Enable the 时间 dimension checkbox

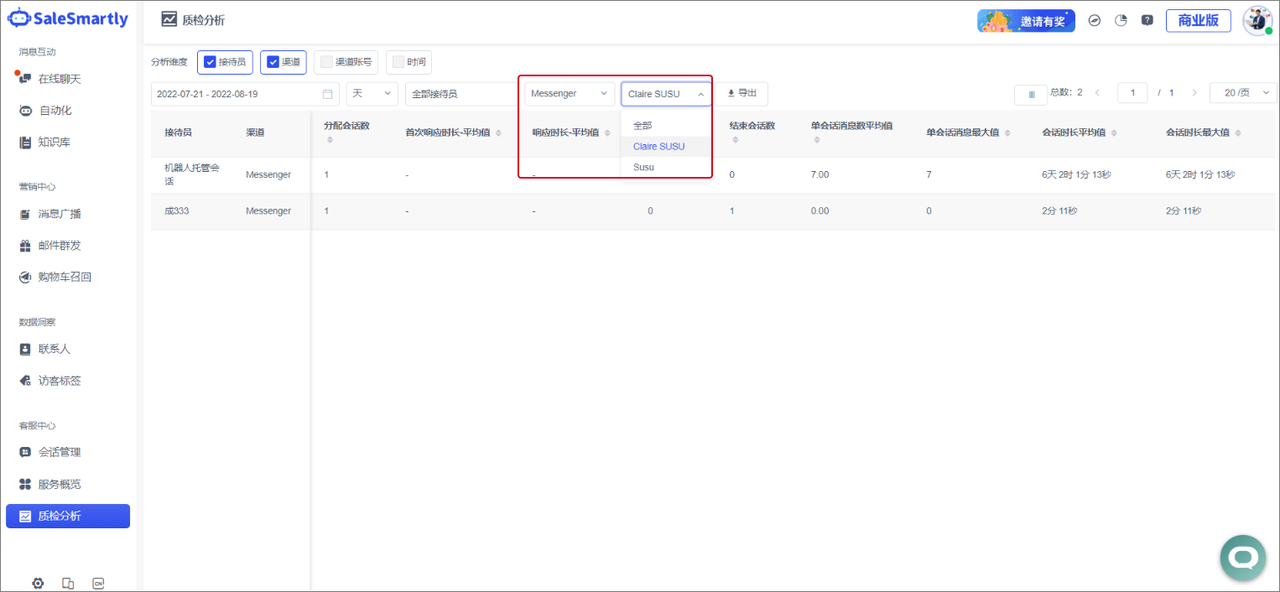point(398,62)
